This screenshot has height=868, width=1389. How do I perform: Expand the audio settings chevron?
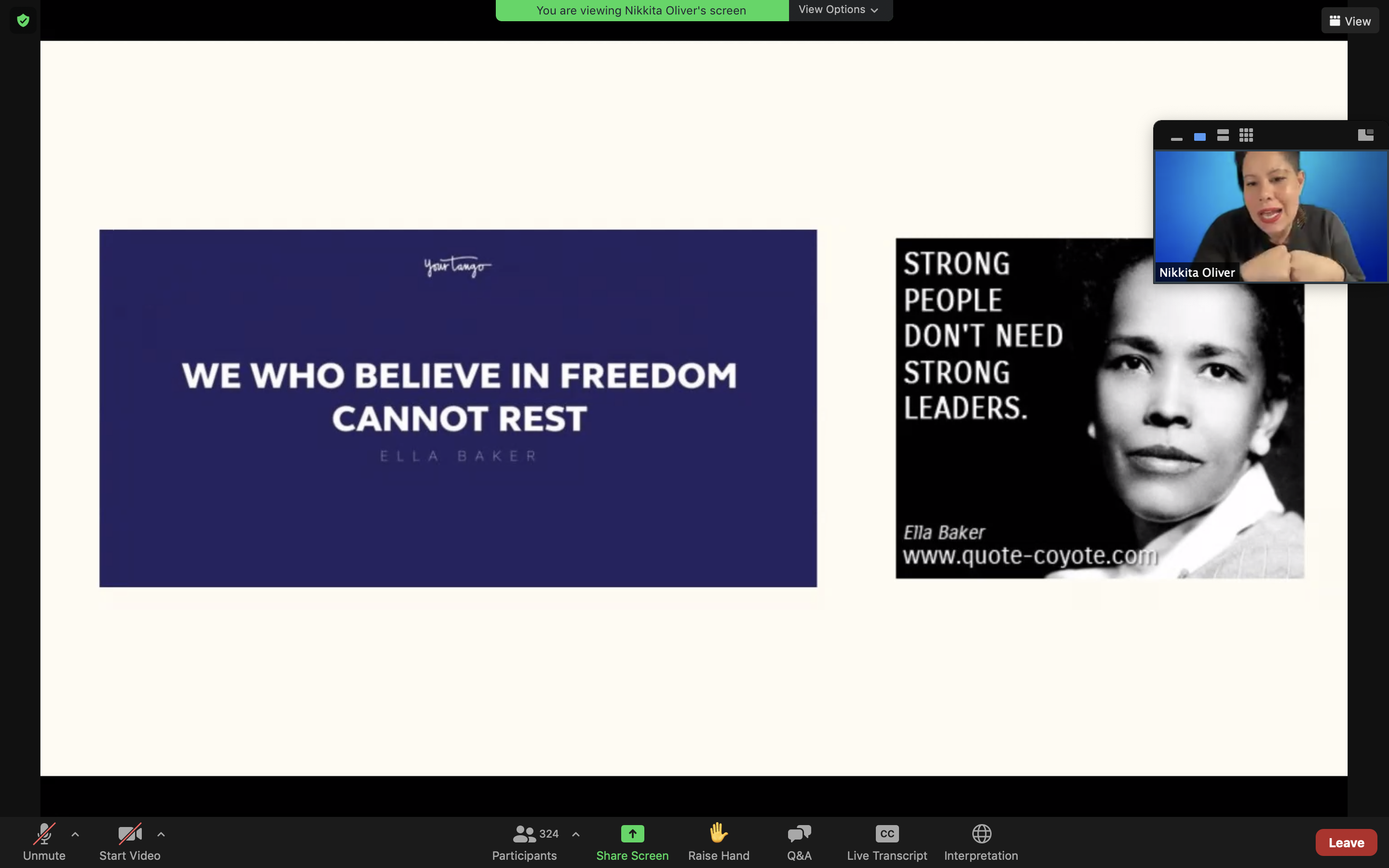75,834
